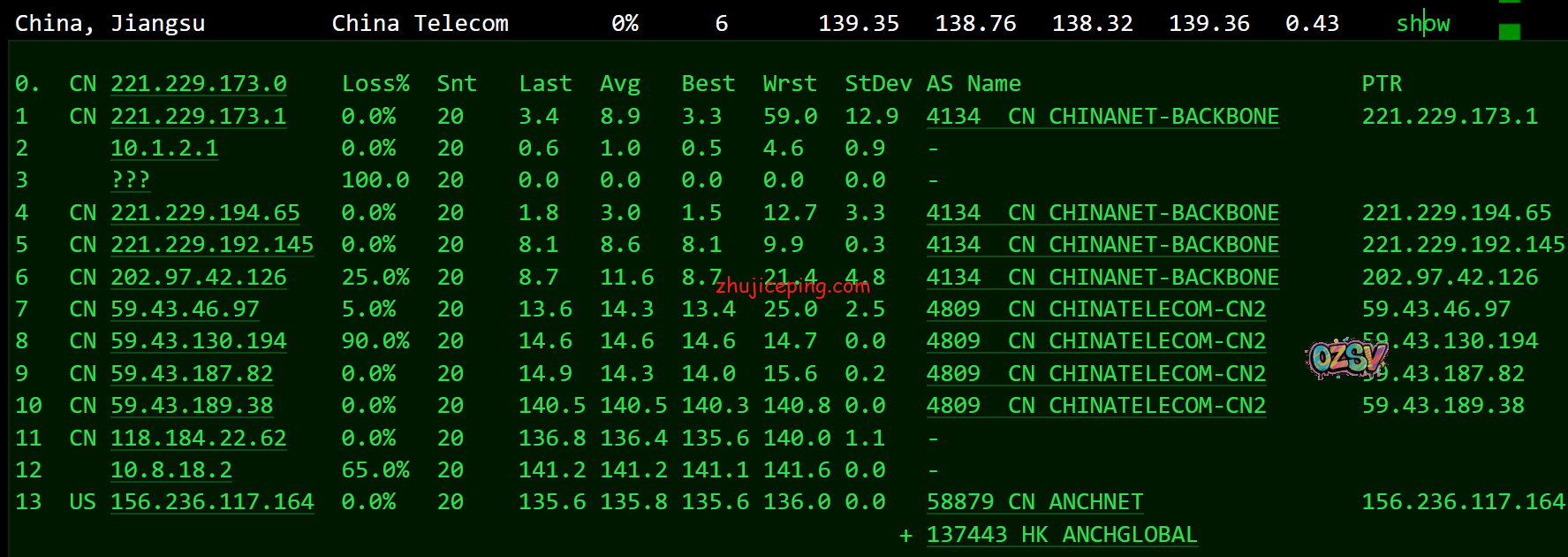This screenshot has height=557, width=1568.
Task: Click the 10.8.18.2 hop address link
Action: 170,470
